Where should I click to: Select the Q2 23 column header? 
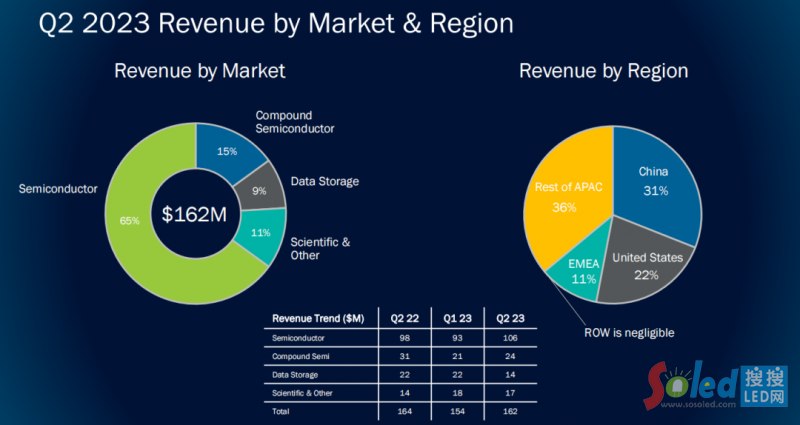[x=508, y=317]
